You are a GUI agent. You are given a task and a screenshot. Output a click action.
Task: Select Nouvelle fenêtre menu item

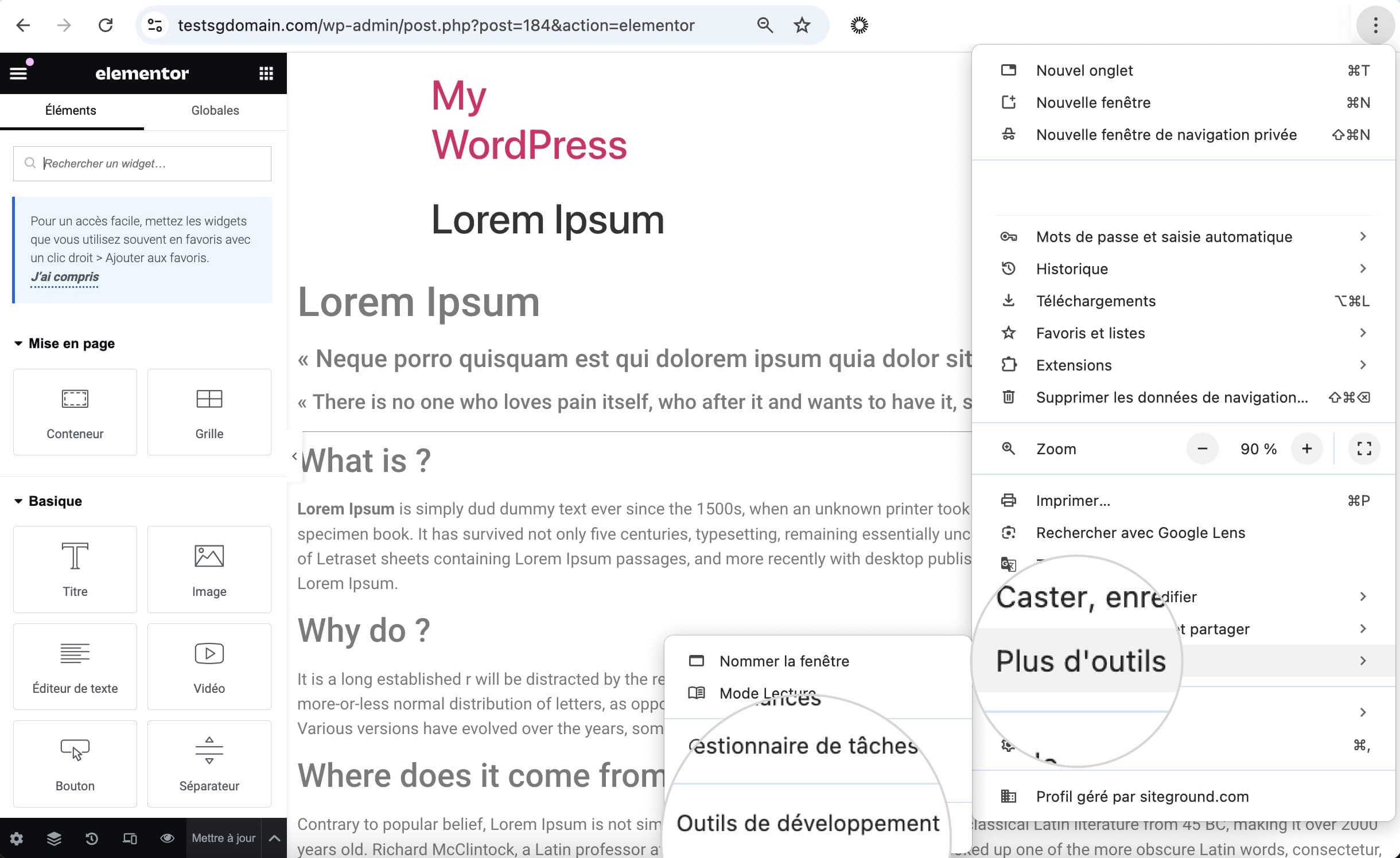coord(1184,103)
